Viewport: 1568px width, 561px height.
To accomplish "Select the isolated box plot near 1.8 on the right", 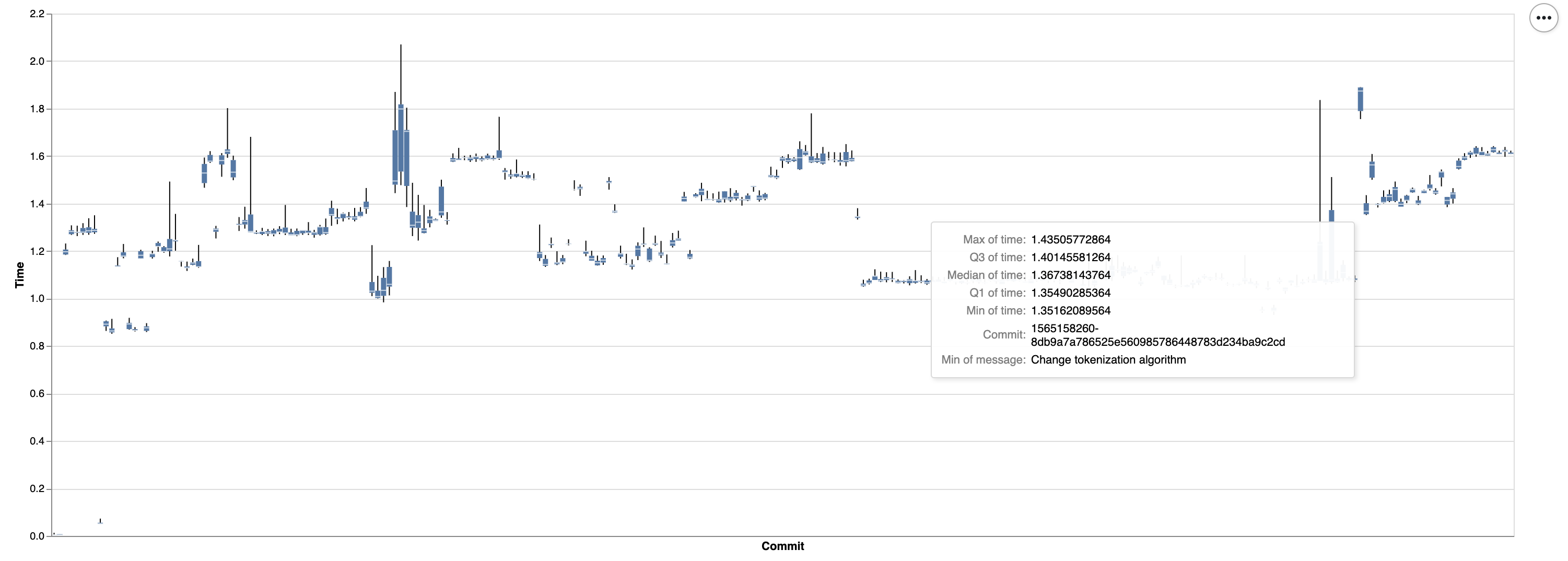I will pos(1361,100).
